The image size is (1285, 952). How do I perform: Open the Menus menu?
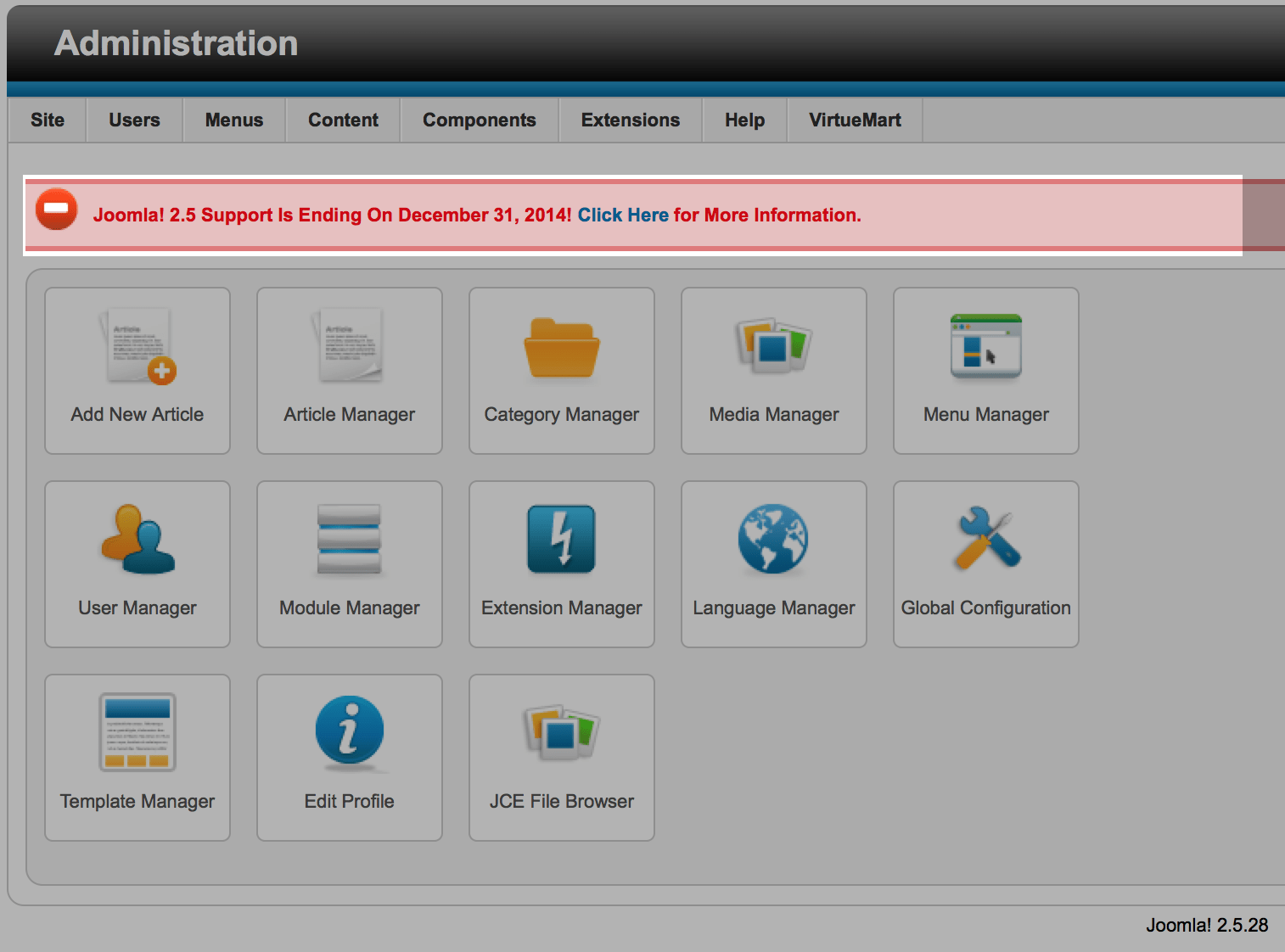[x=234, y=120]
